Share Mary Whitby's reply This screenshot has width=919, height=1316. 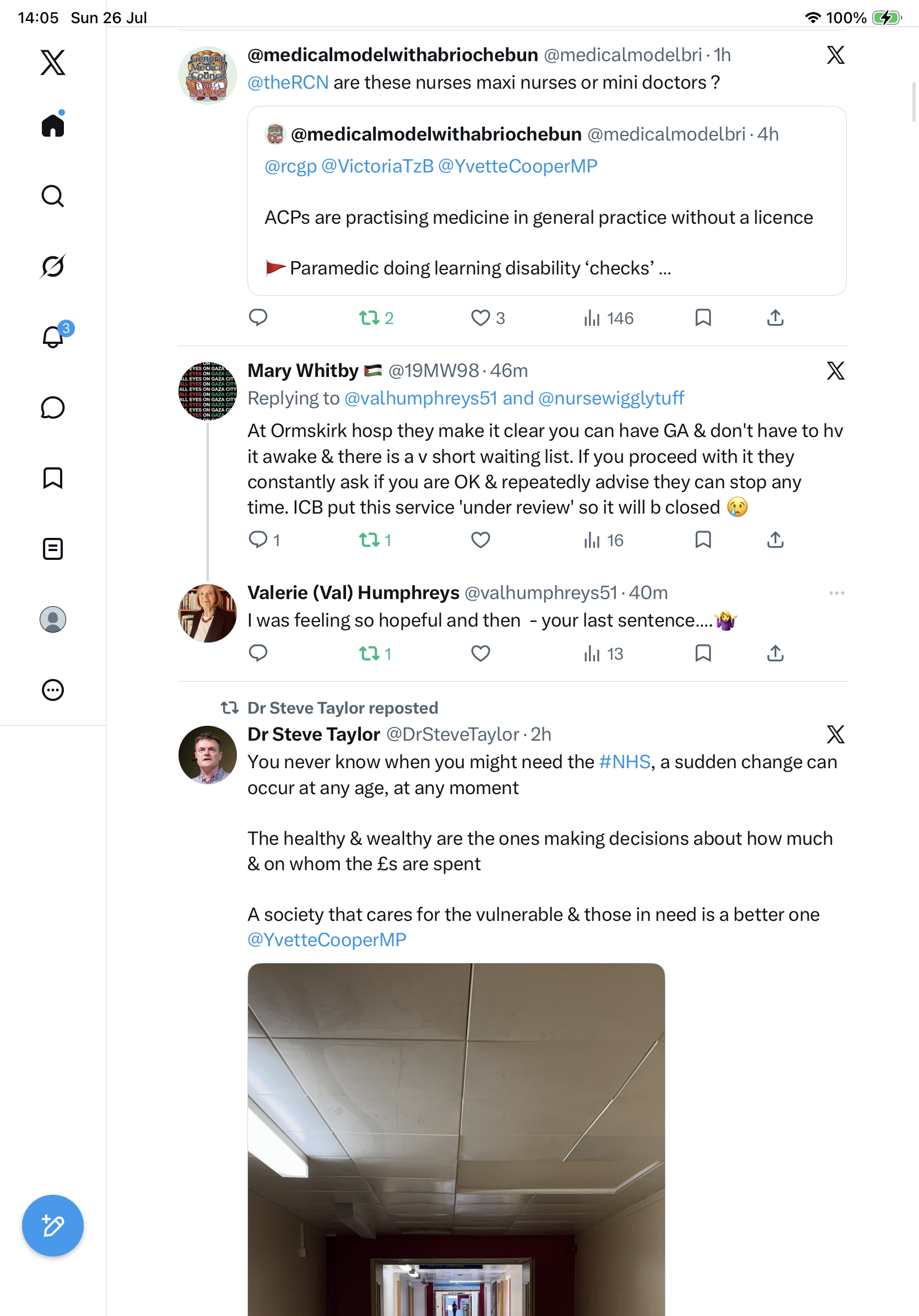[775, 540]
